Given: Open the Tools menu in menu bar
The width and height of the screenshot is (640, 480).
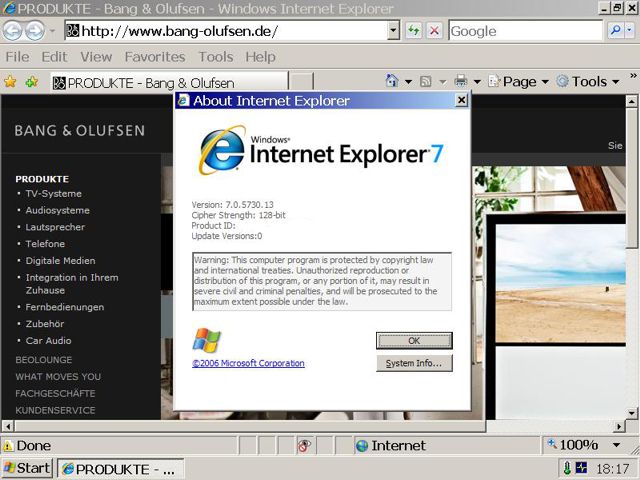Looking at the screenshot, I should point(216,57).
